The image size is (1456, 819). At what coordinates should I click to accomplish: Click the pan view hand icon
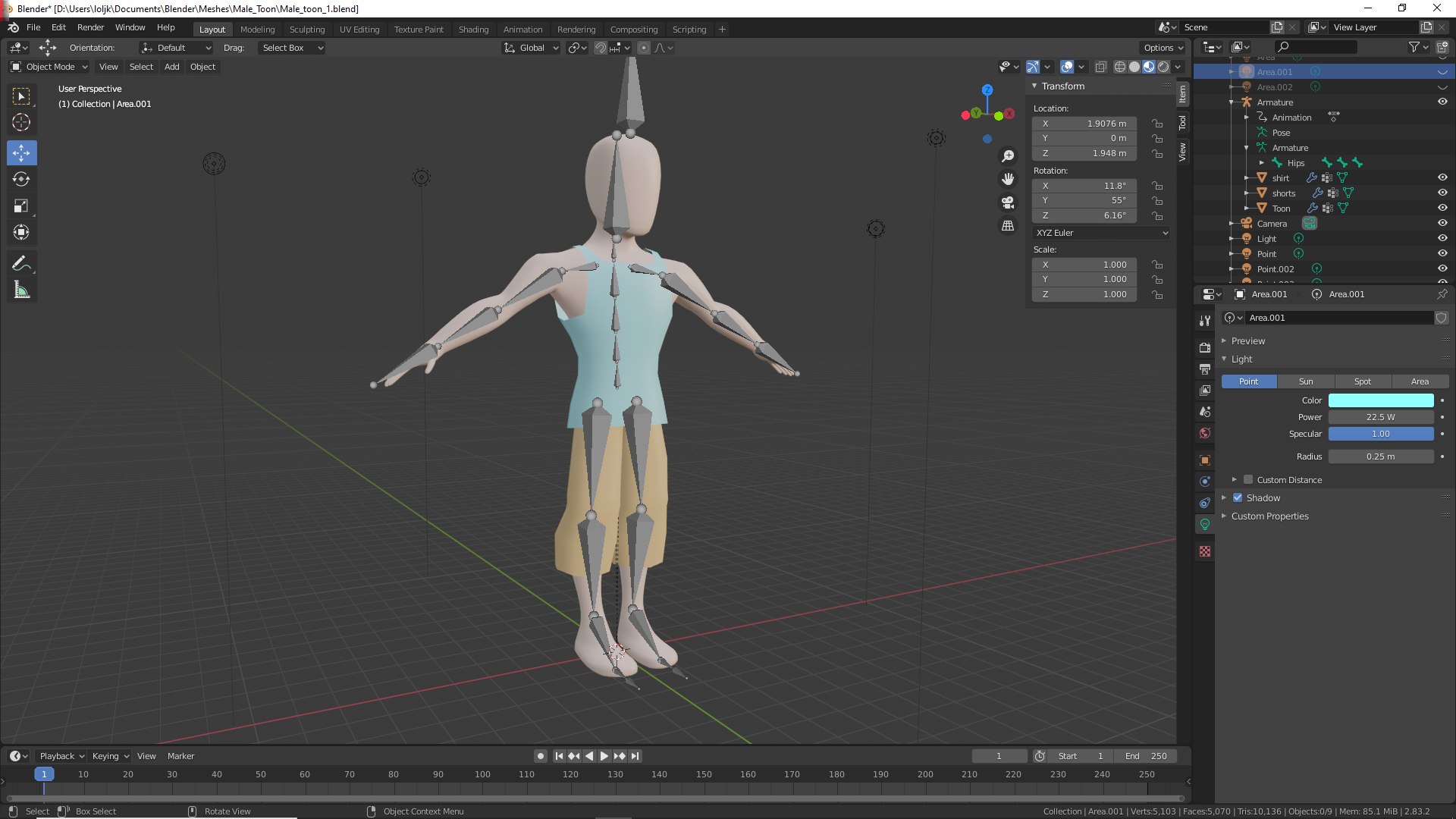[x=1008, y=179]
